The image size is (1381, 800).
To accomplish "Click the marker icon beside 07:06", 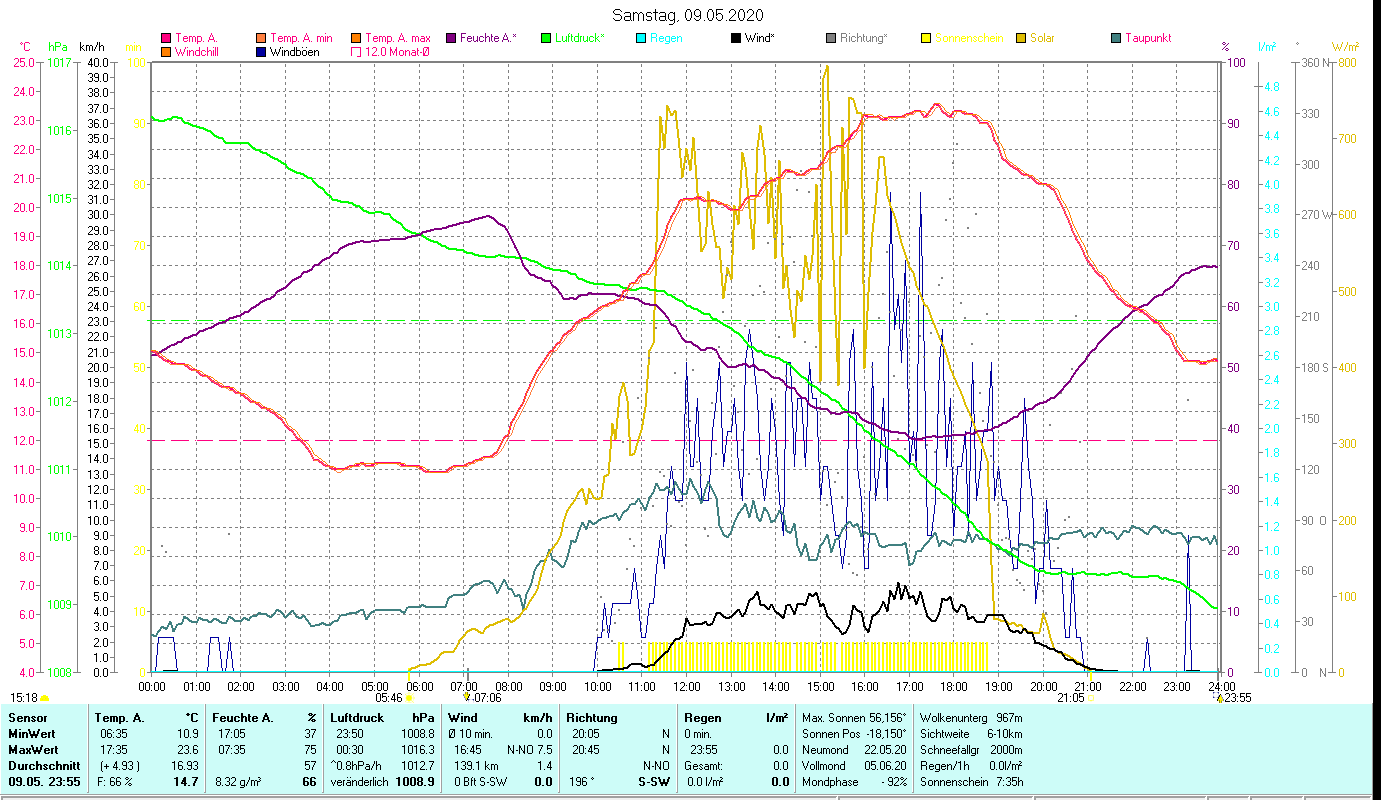I will pyautogui.click(x=466, y=698).
